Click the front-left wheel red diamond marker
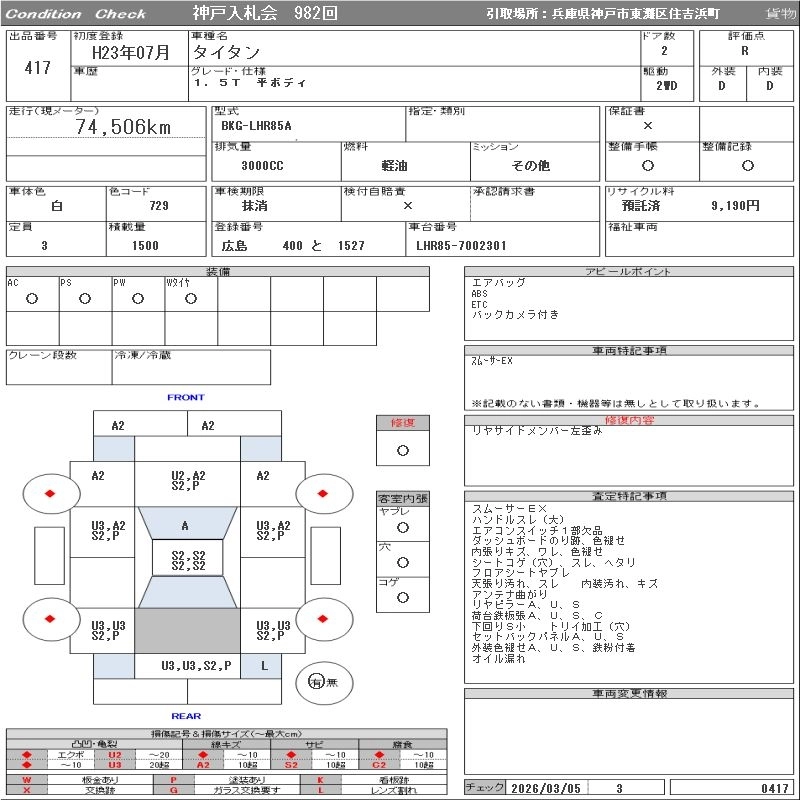The image size is (800, 800). point(49,493)
